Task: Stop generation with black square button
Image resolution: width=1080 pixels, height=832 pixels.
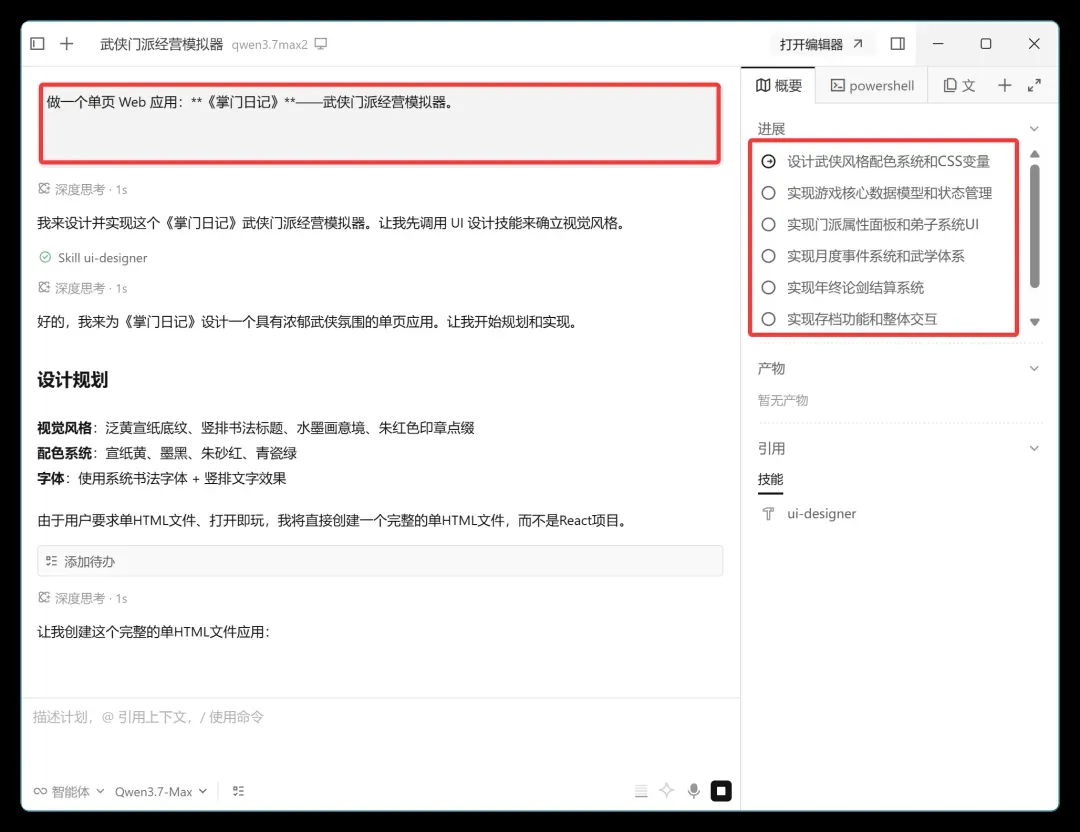Action: pos(721,791)
